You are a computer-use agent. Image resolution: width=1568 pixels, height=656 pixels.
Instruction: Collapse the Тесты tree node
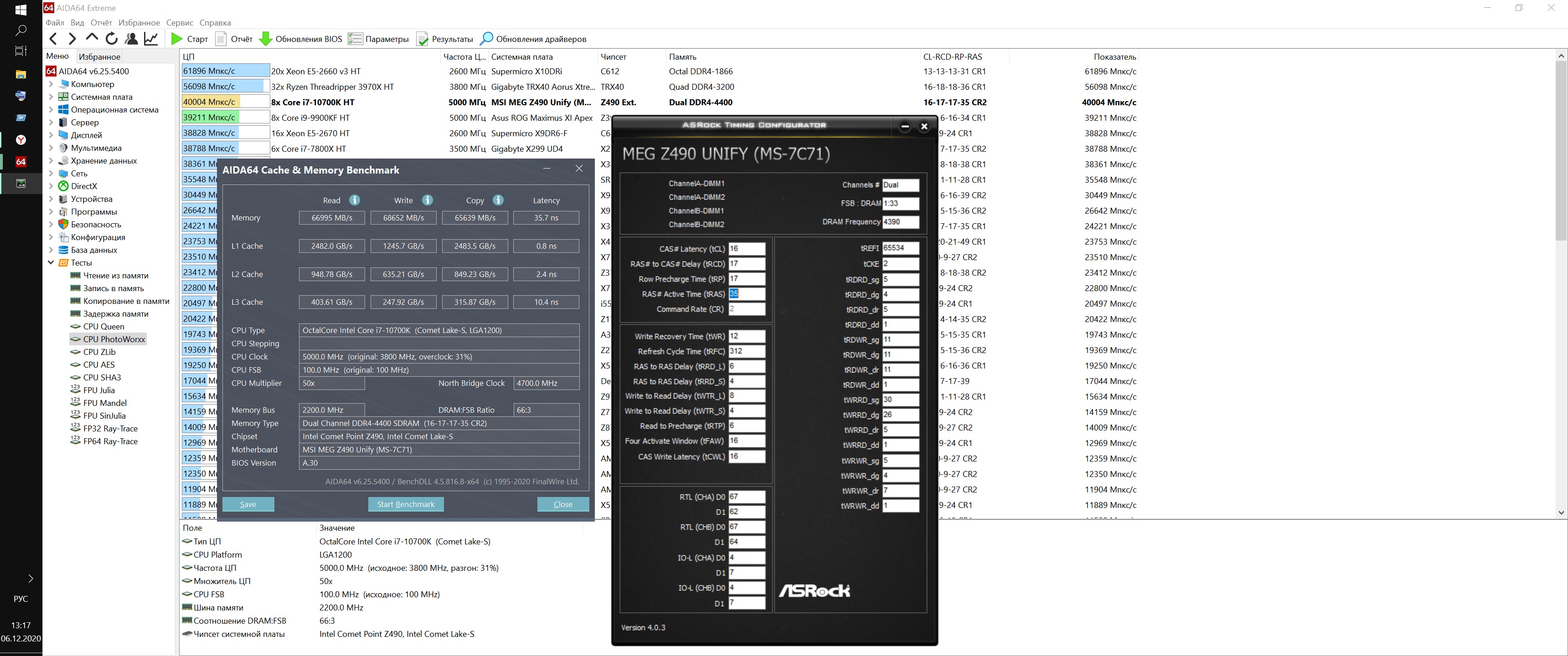51,263
